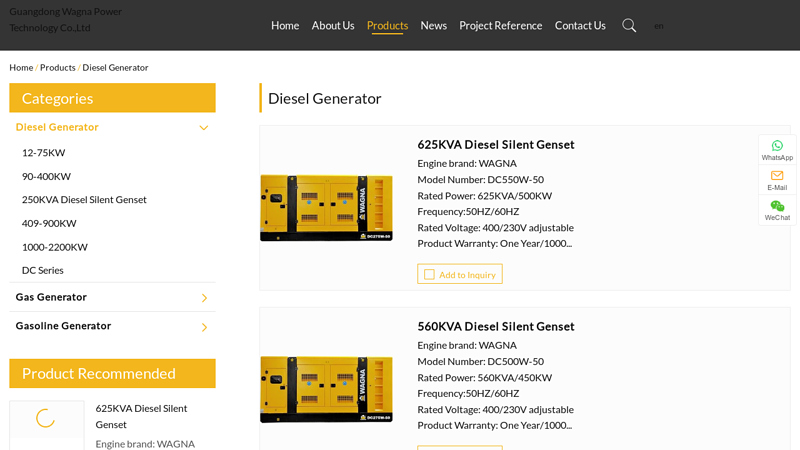The image size is (800, 450).
Task: Click the Add to Inquiry button label for 625KVA
Action: click(x=467, y=275)
